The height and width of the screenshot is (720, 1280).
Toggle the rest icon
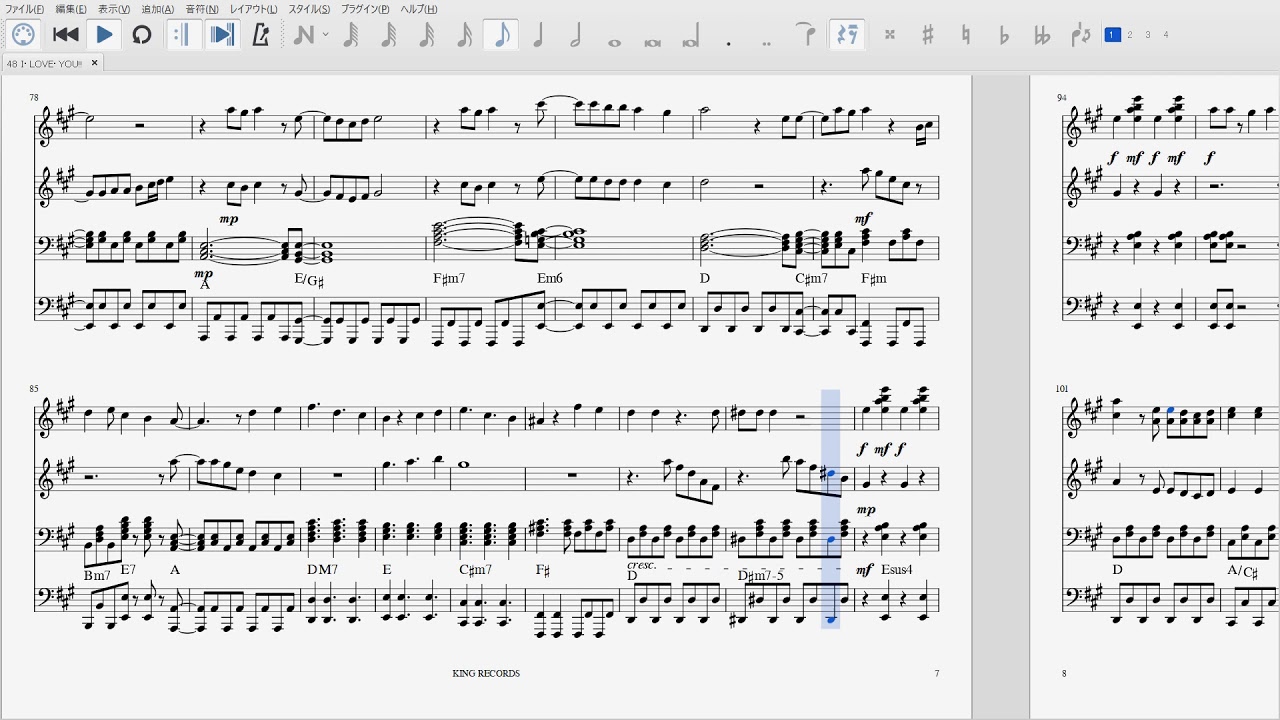click(x=847, y=35)
